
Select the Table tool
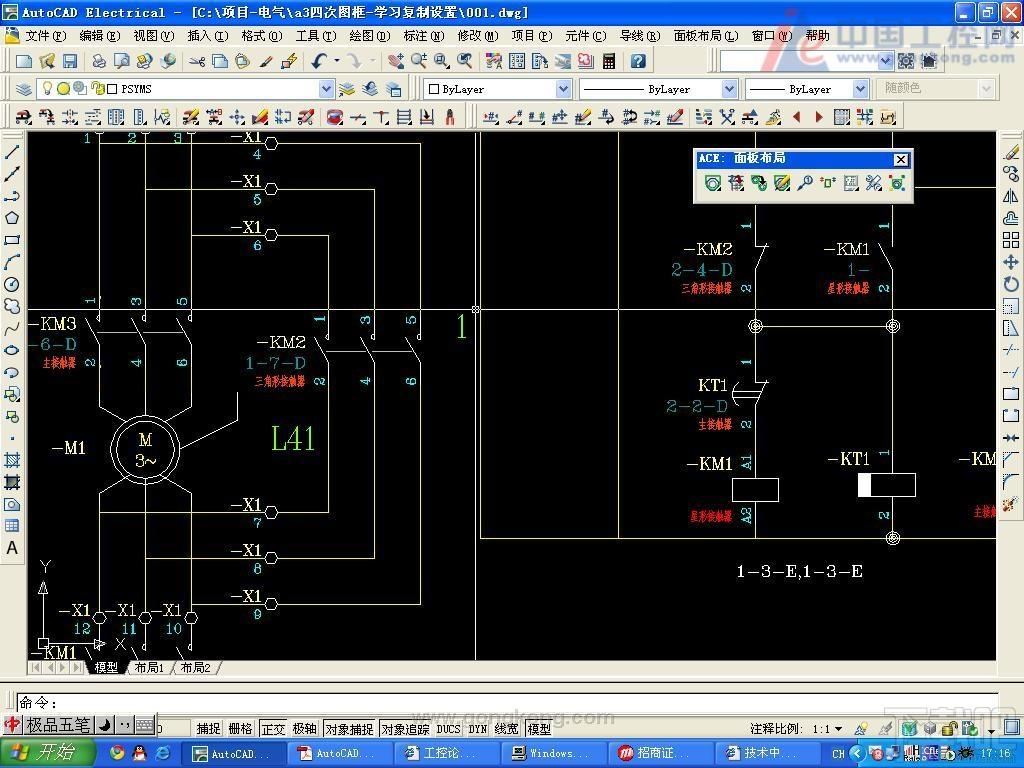12,526
